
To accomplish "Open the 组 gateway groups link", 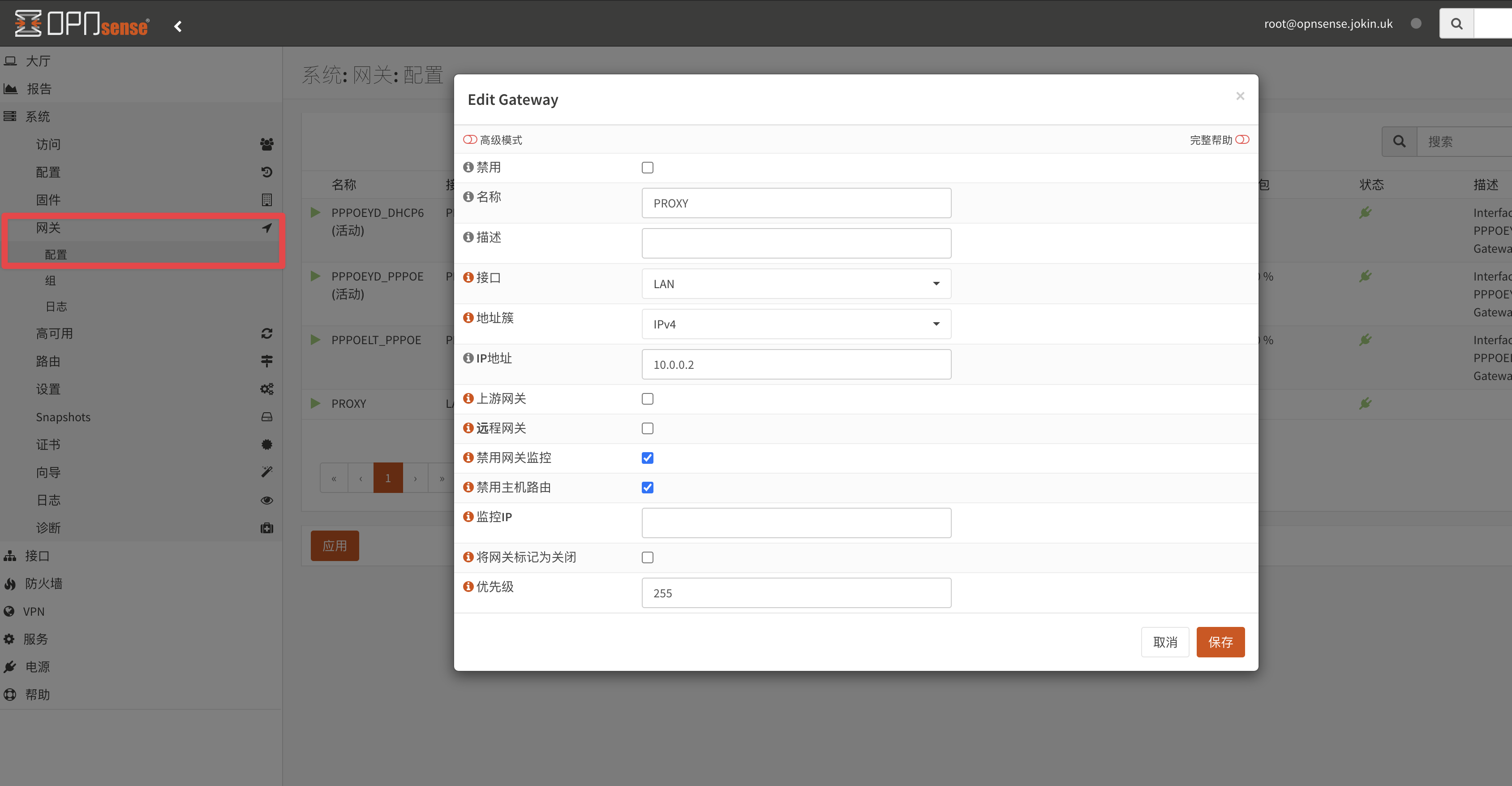I will pos(141,281).
